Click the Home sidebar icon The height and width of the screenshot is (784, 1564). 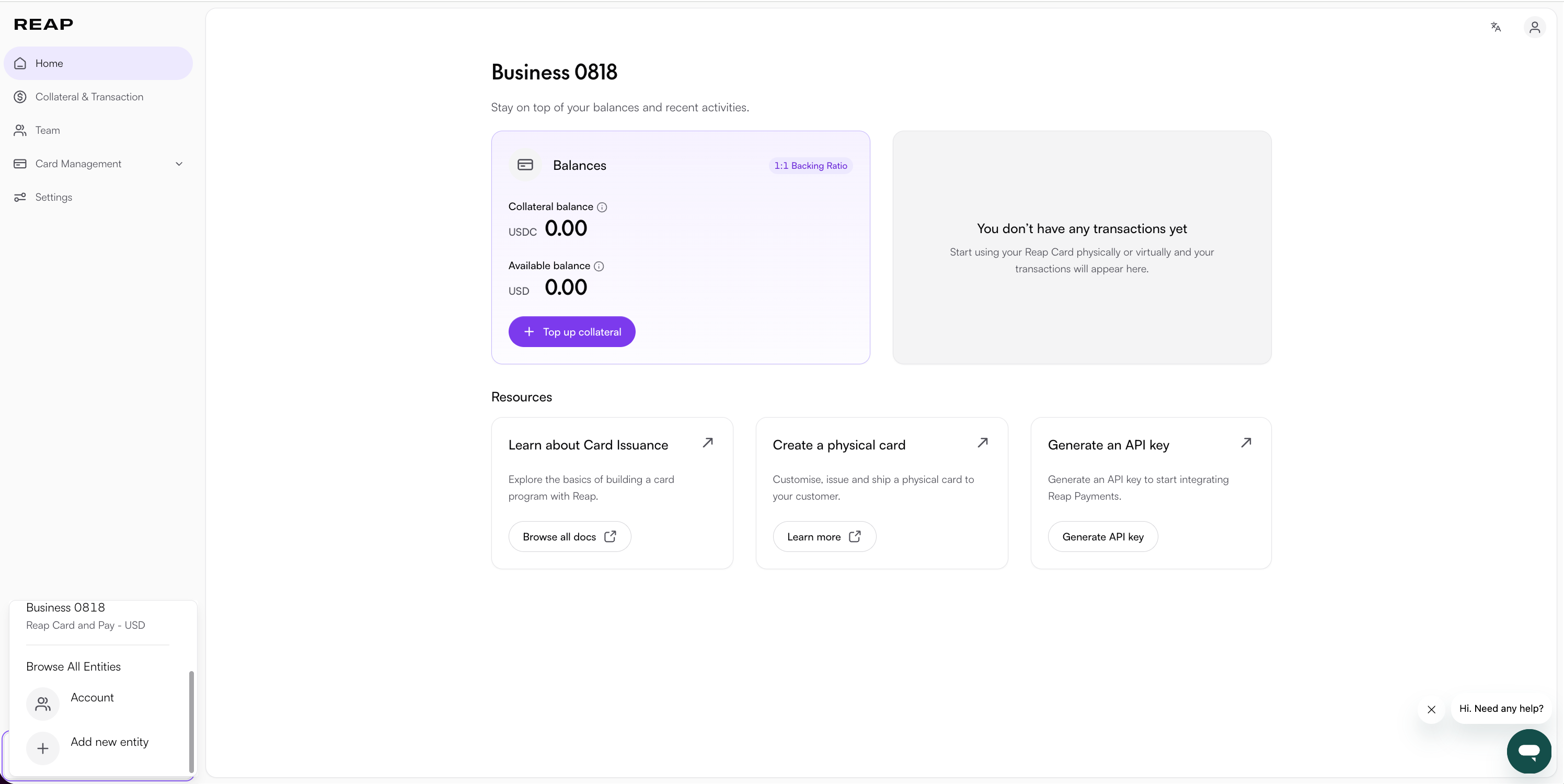pyautogui.click(x=20, y=63)
